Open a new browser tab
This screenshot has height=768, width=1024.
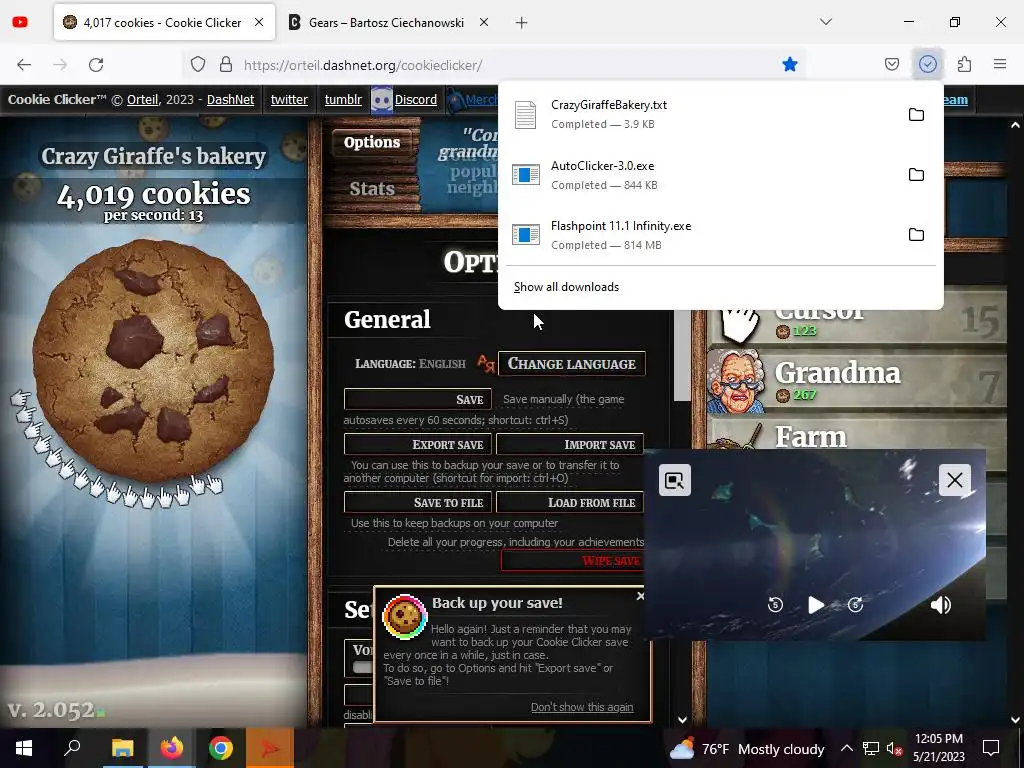click(x=521, y=23)
